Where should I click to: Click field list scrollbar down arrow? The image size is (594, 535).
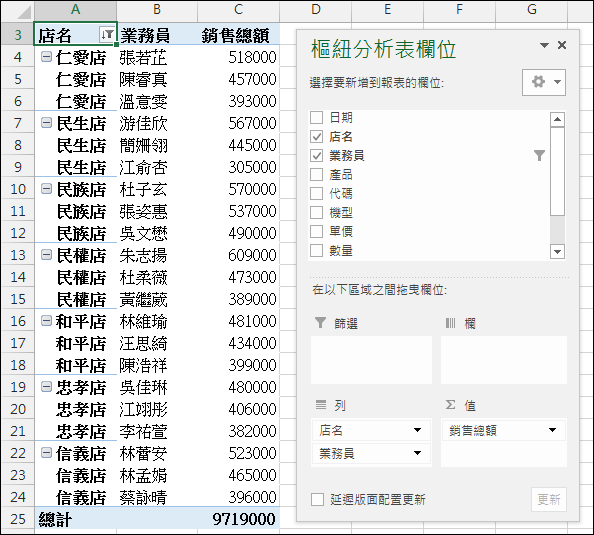(557, 252)
